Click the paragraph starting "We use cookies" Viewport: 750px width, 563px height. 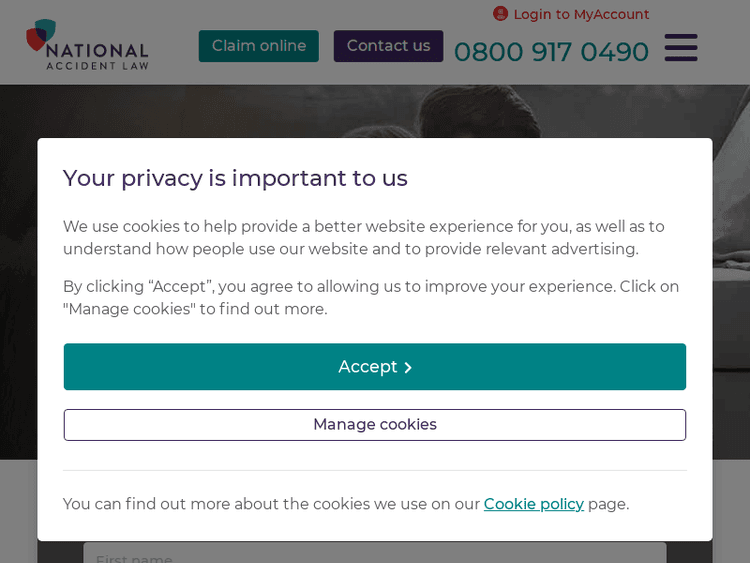click(x=364, y=238)
